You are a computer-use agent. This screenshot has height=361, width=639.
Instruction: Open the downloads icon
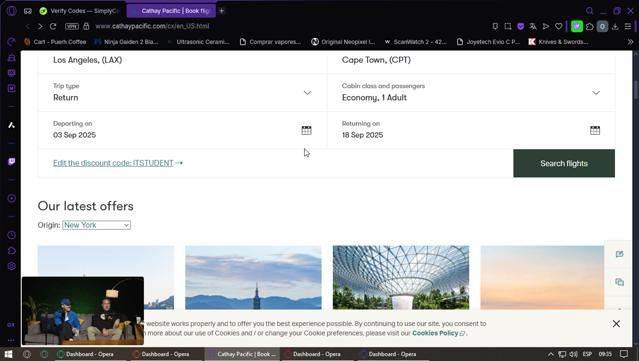[x=615, y=26]
